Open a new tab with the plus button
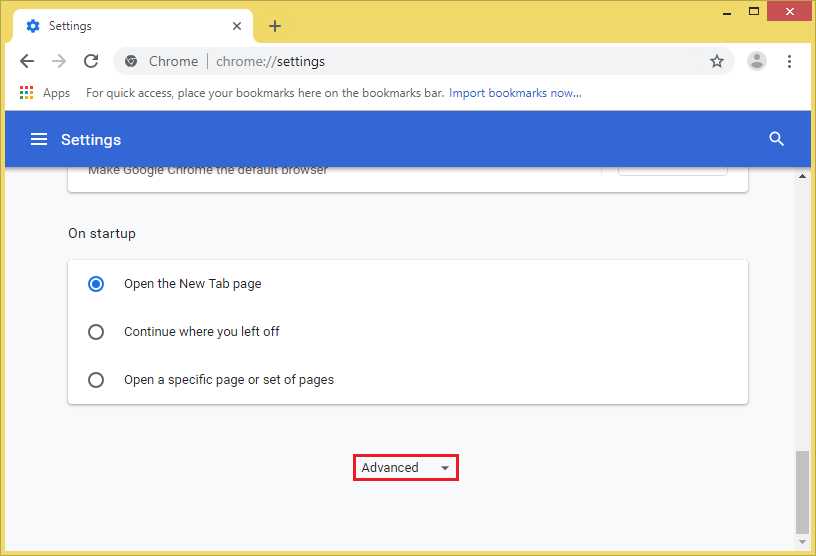The image size is (816, 556). click(275, 26)
